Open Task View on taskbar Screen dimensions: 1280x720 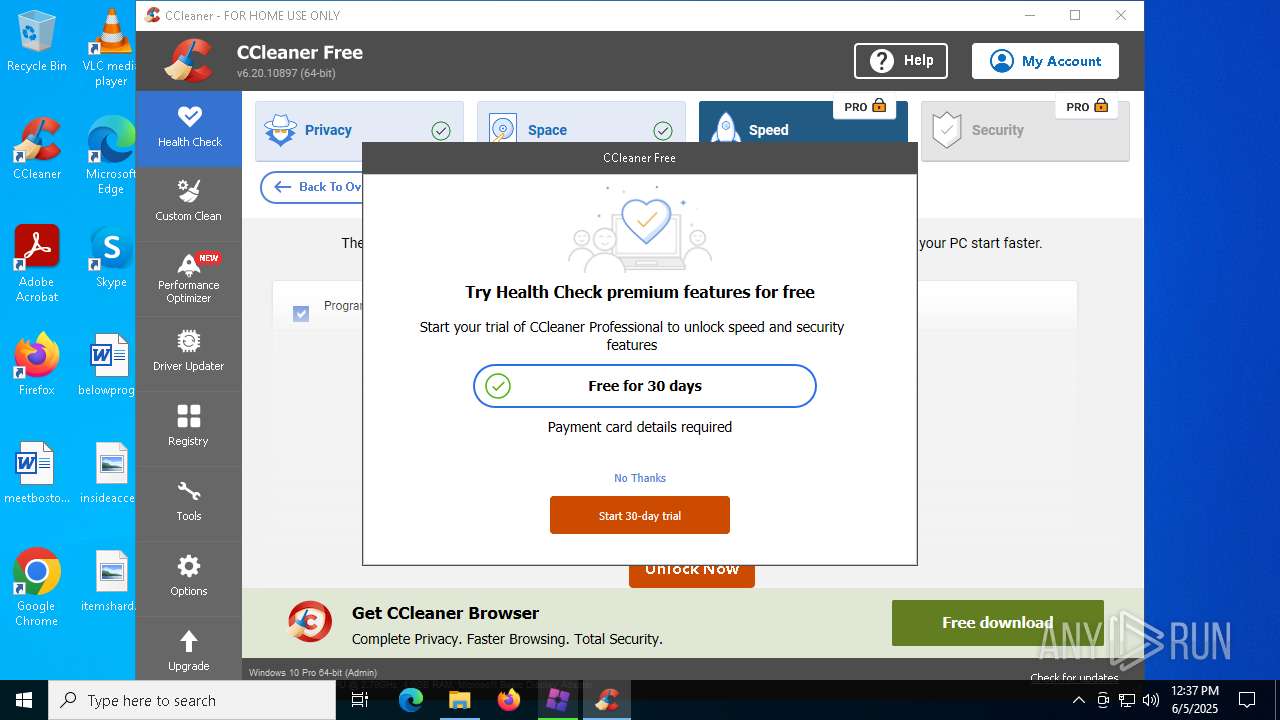360,700
